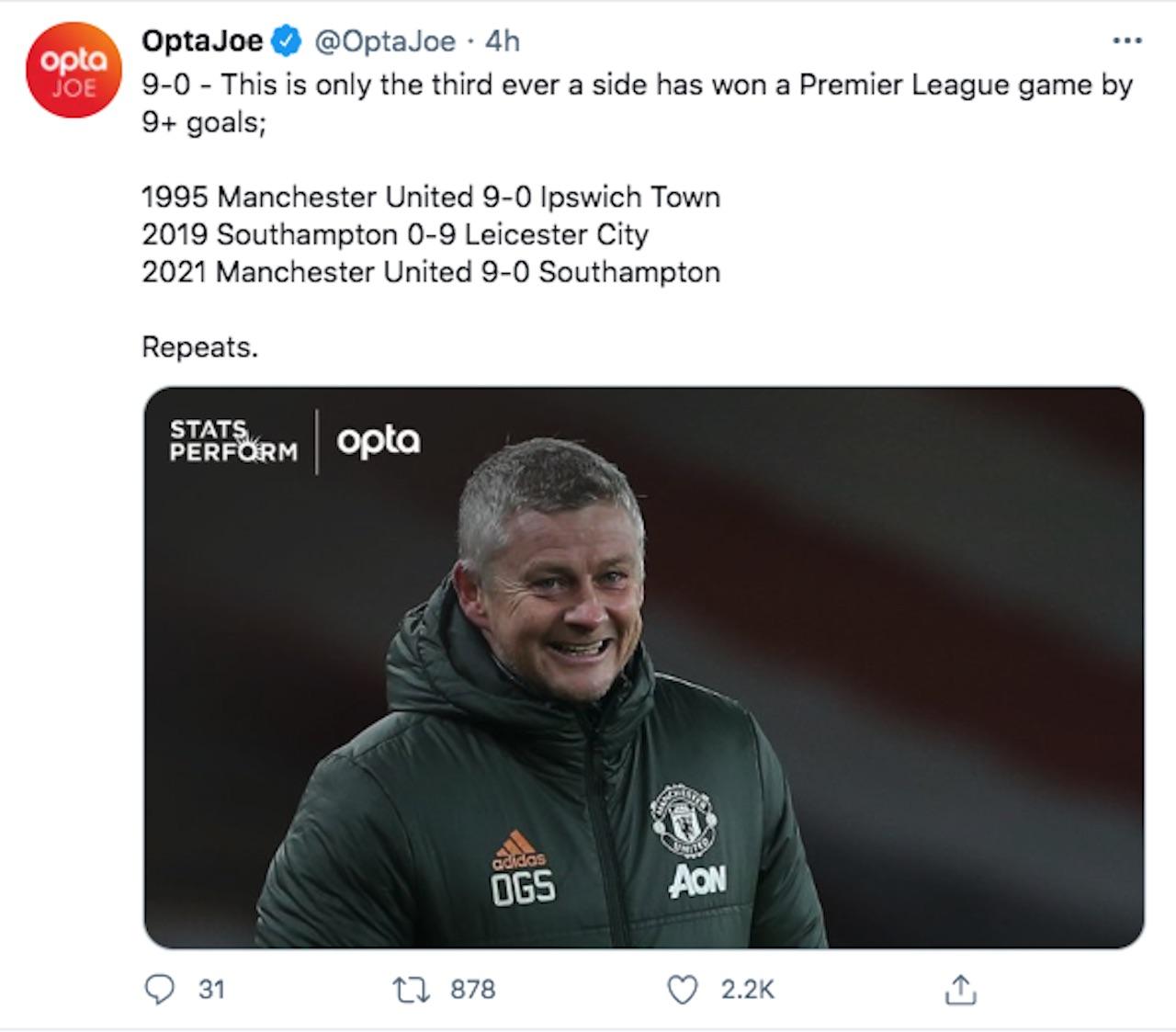Like the tweet with the heart icon

(x=682, y=990)
